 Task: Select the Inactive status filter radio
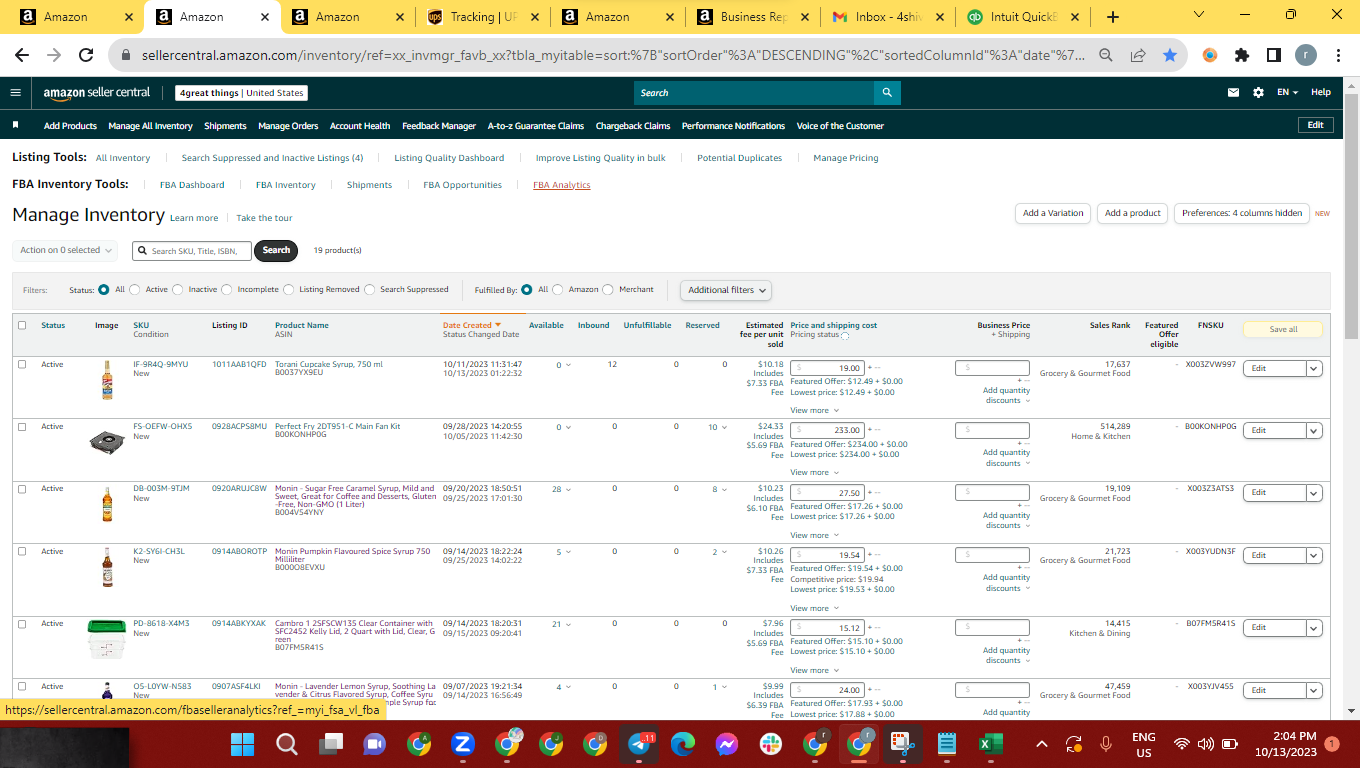(178, 290)
